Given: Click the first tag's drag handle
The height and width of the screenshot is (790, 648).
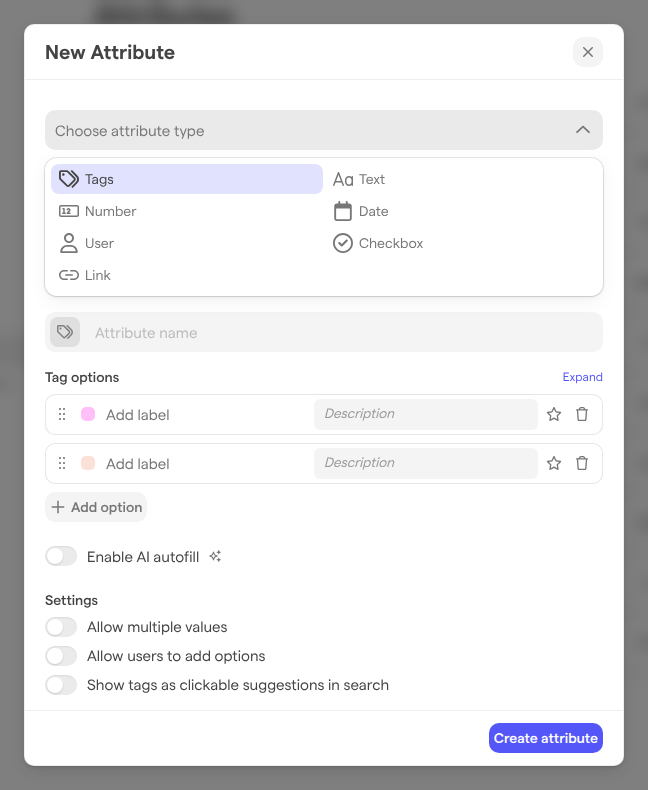Looking at the screenshot, I should coord(62,414).
